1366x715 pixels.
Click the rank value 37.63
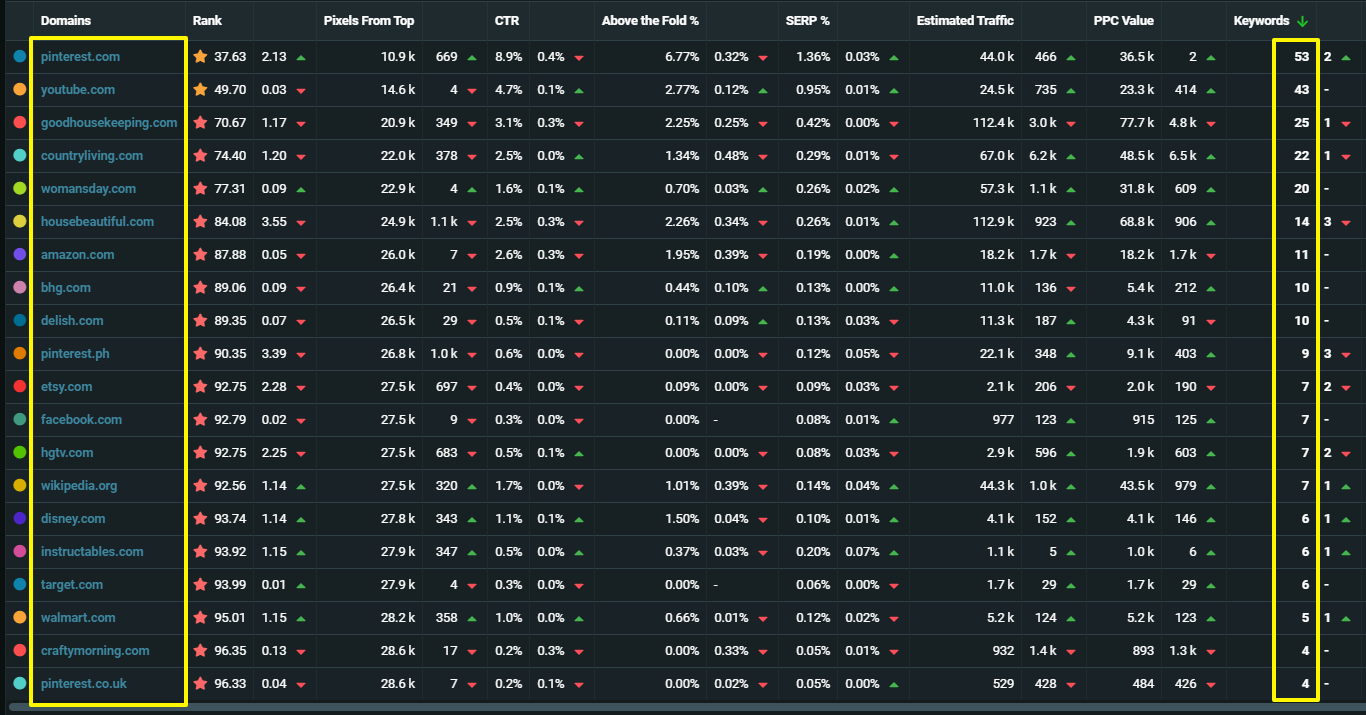pos(230,57)
